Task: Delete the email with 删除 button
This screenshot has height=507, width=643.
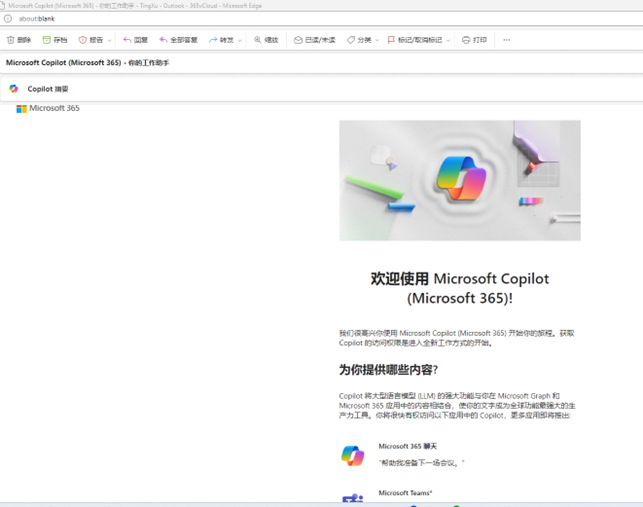Action: [x=19, y=40]
